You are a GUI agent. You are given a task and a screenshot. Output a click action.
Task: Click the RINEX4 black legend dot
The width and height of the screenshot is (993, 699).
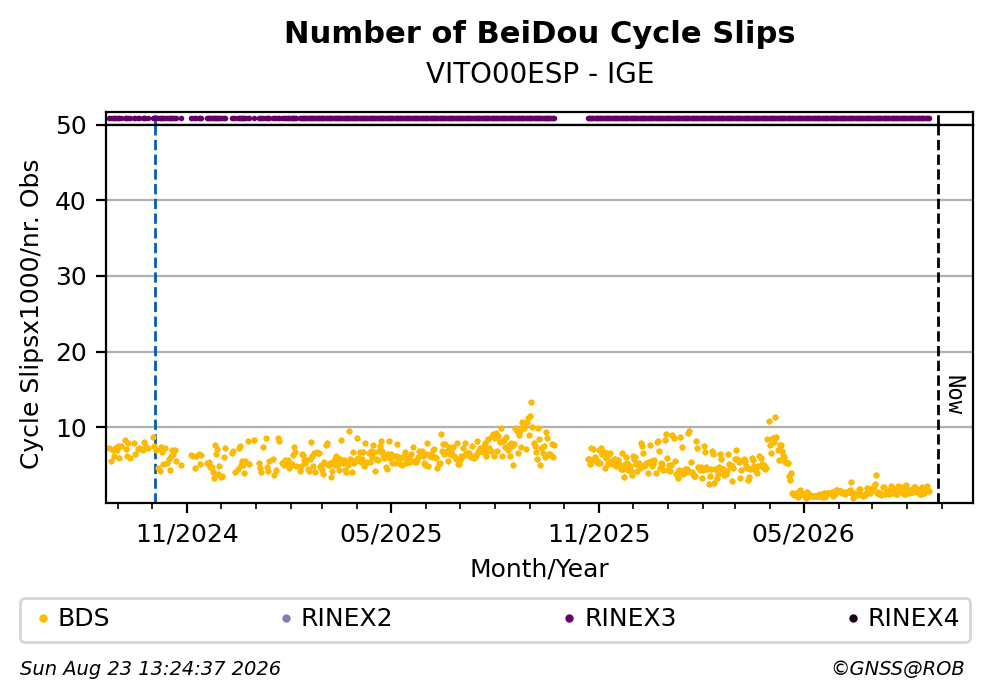pyautogui.click(x=853, y=619)
